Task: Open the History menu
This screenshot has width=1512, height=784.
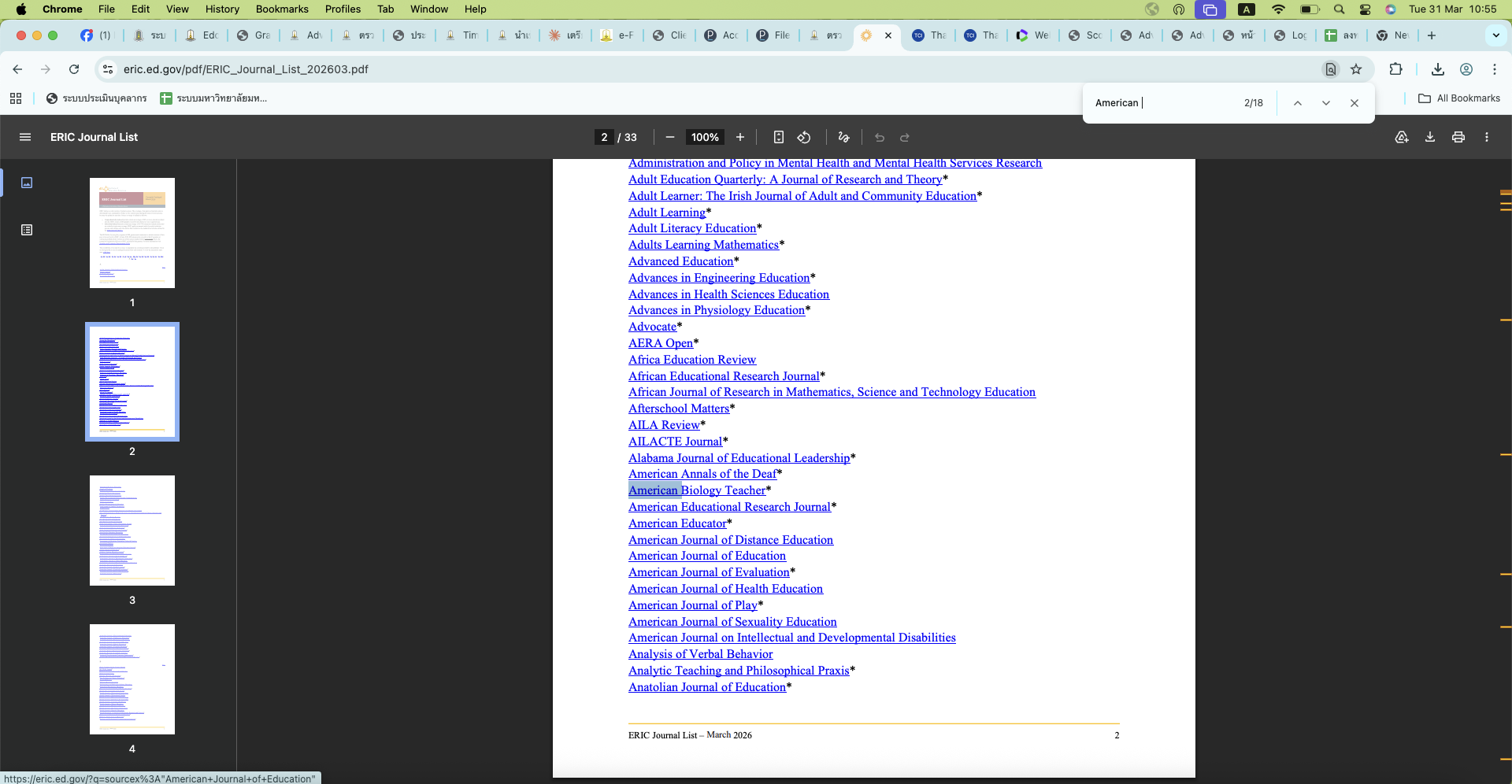Action: (222, 9)
